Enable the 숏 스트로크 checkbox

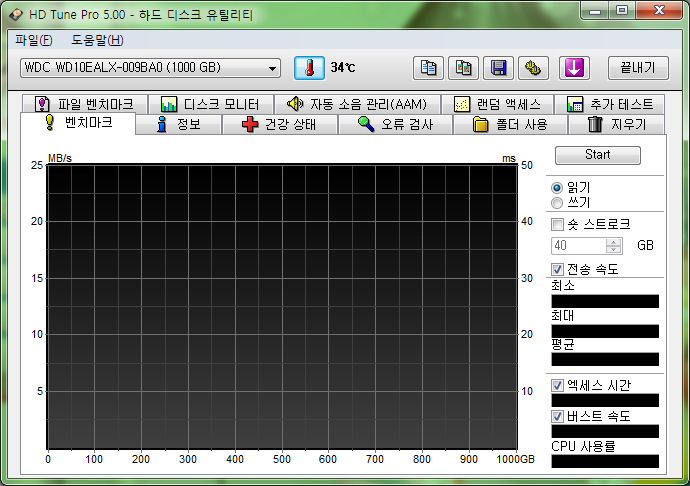[557, 225]
